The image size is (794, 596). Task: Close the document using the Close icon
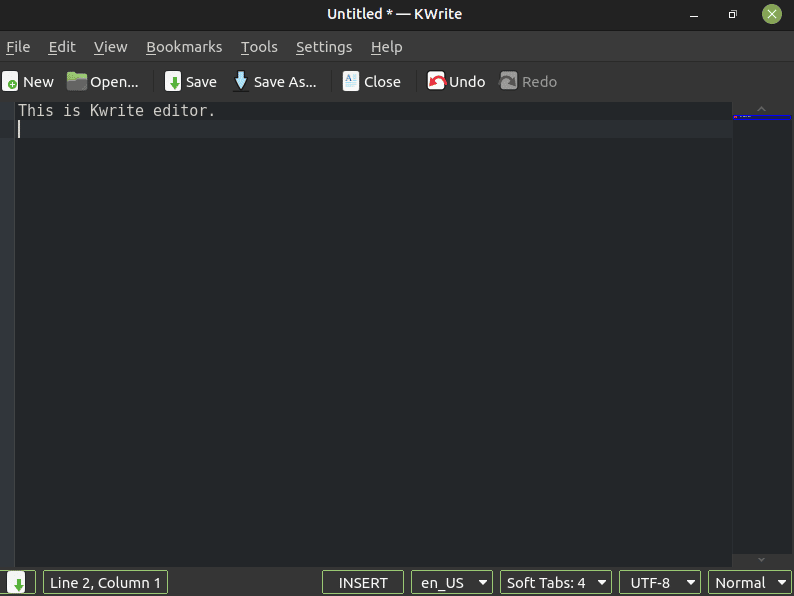pos(351,82)
